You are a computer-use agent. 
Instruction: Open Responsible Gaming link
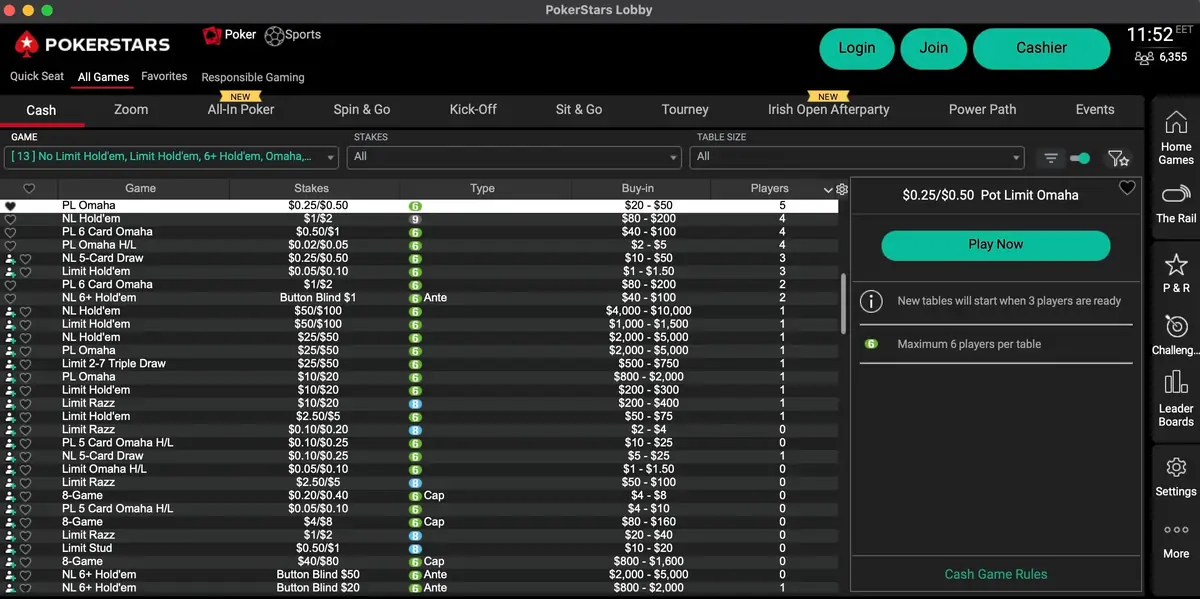pos(253,77)
